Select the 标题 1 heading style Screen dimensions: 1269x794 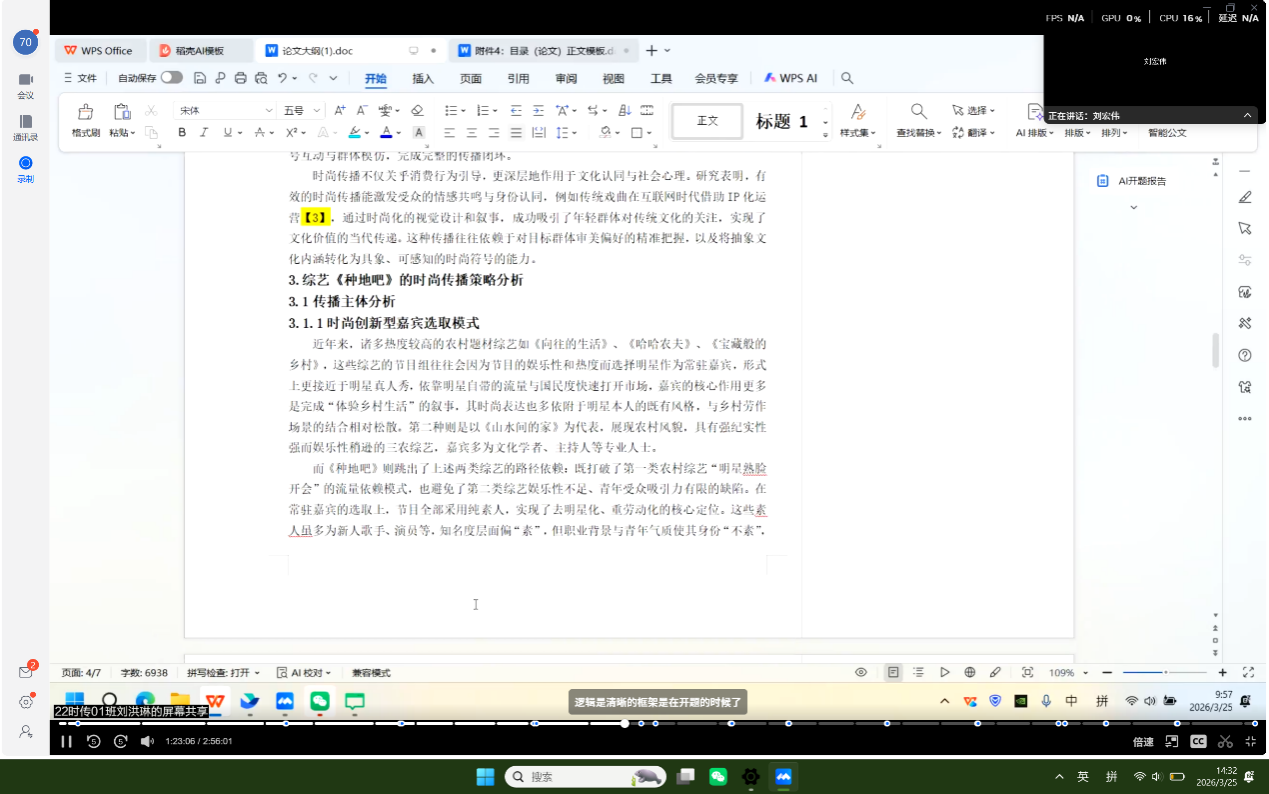click(781, 121)
